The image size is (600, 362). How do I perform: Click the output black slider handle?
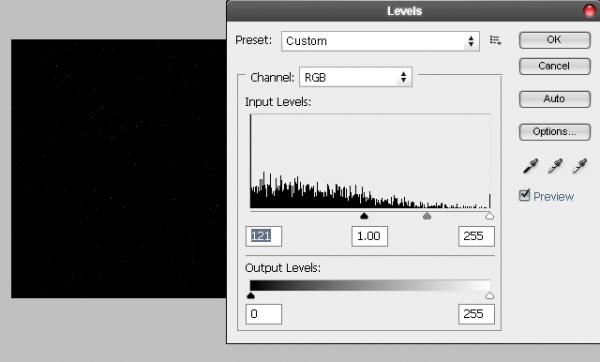251,295
